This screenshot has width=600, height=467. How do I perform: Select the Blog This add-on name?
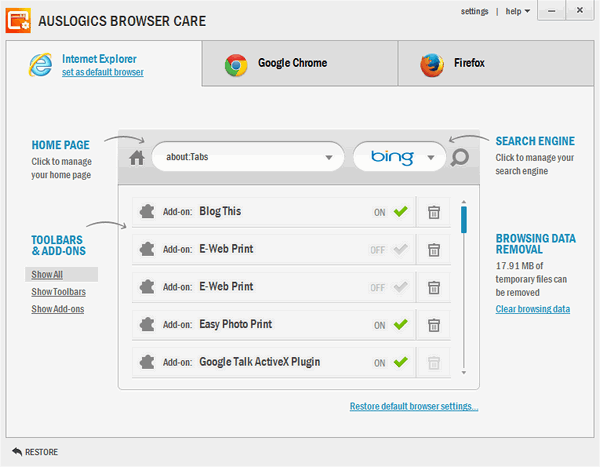220,211
